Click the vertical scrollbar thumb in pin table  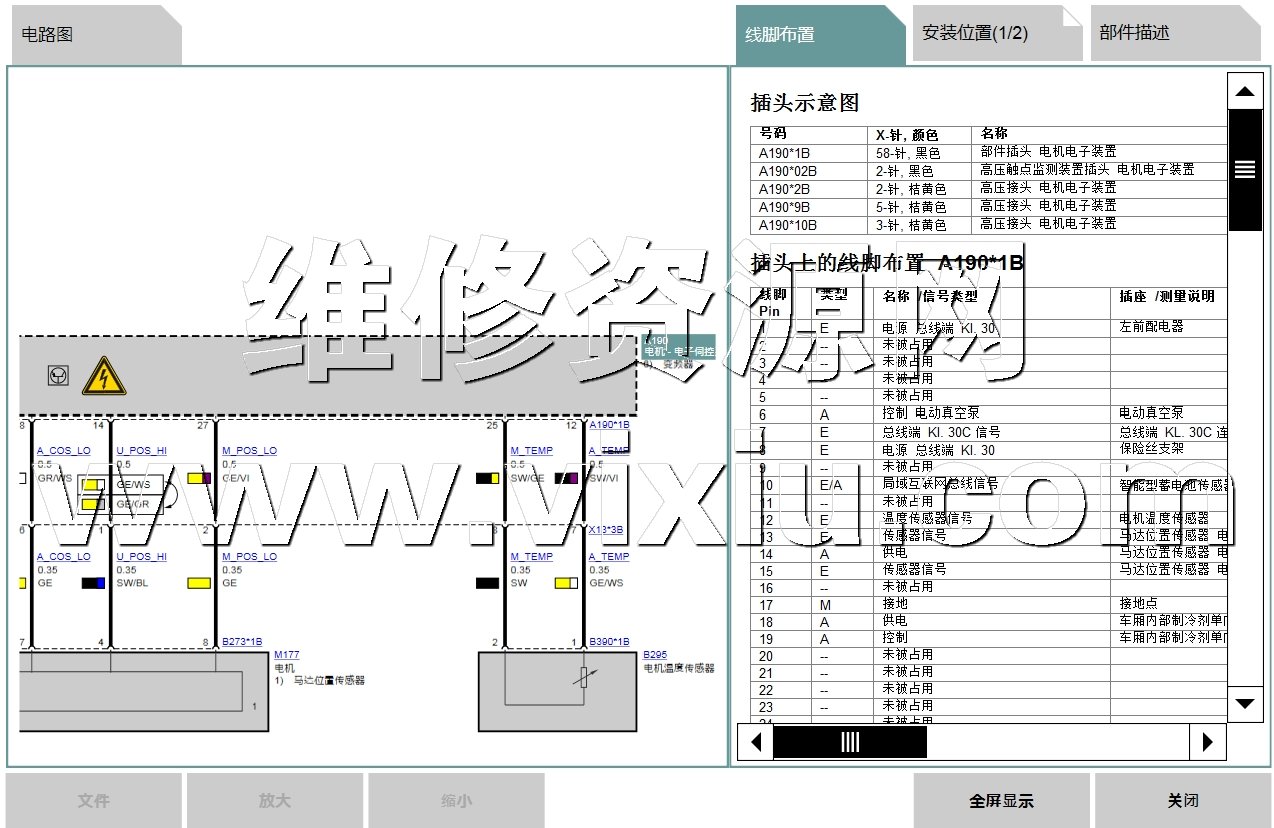pyautogui.click(x=1244, y=170)
